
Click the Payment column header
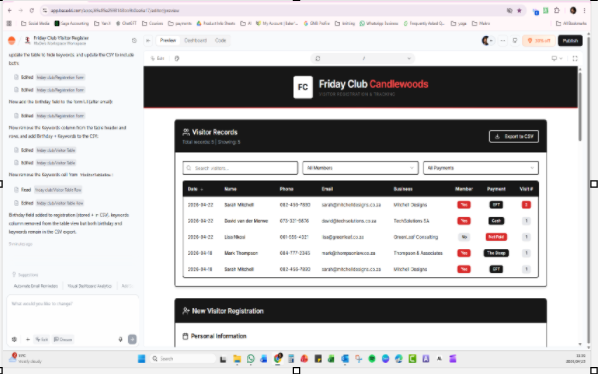click(496, 189)
